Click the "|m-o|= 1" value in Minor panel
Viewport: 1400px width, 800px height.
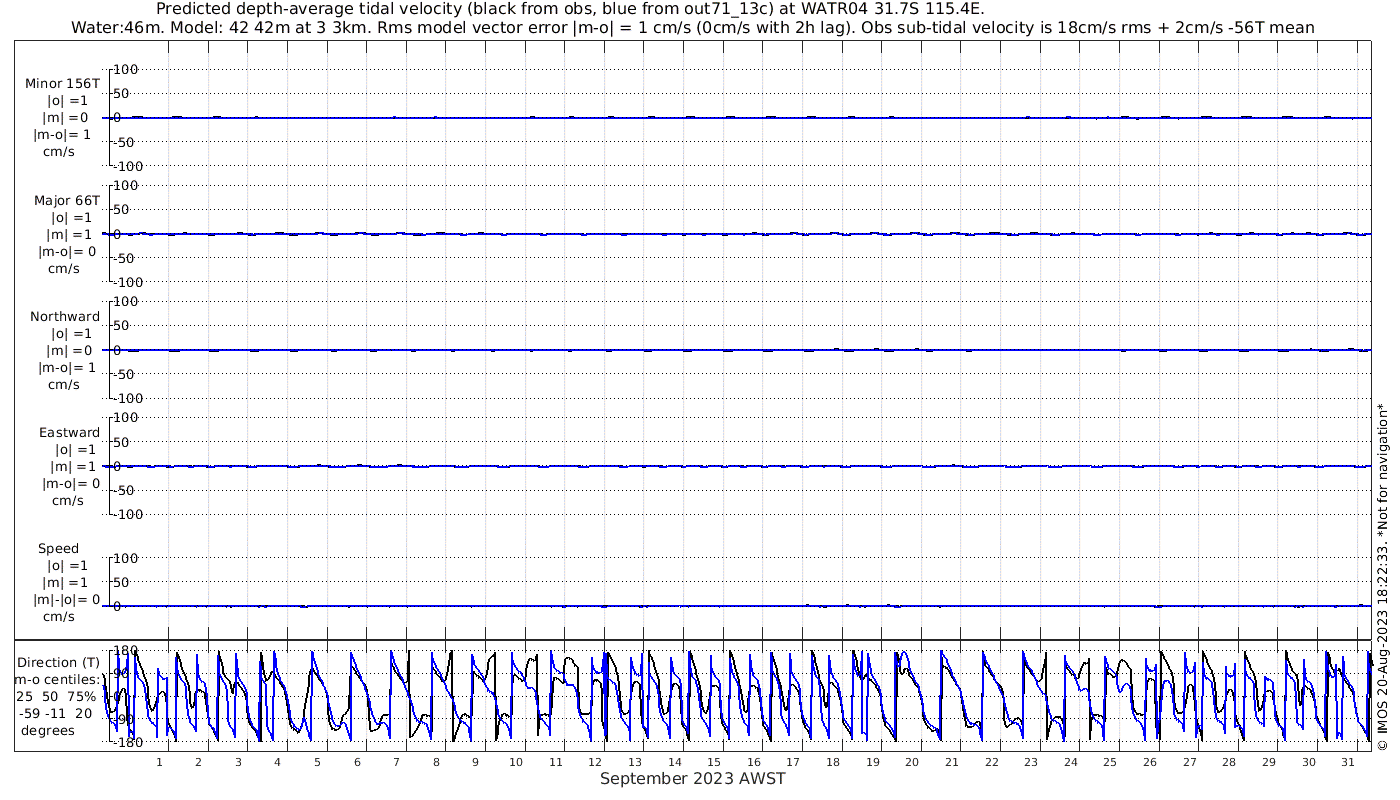pos(63,135)
